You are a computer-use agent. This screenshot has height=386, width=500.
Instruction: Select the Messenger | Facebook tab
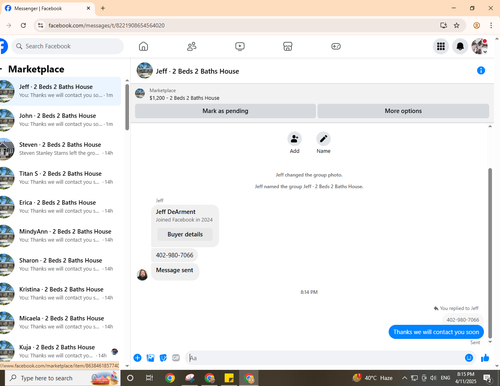tap(48, 8)
